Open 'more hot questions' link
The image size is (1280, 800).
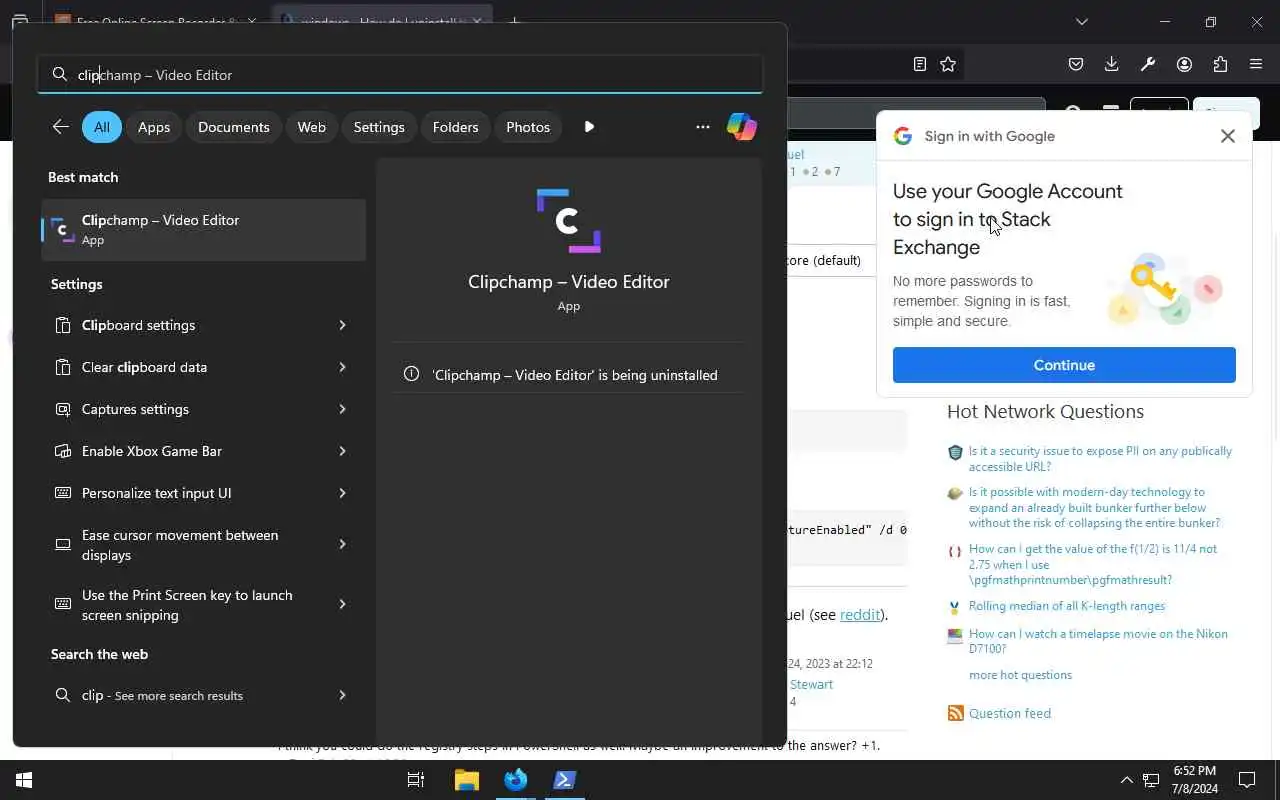1020,675
